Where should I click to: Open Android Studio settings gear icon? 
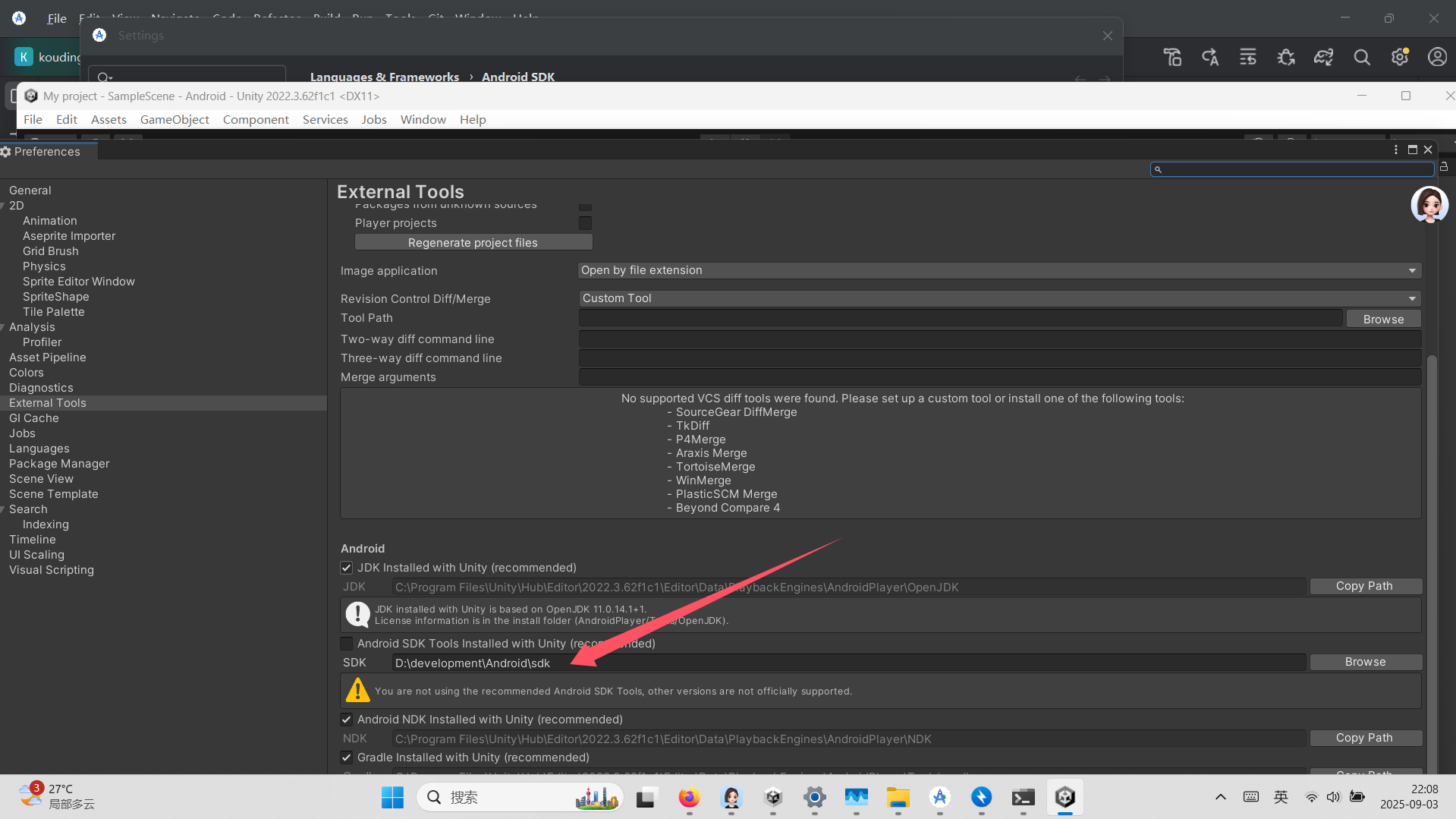click(1400, 57)
